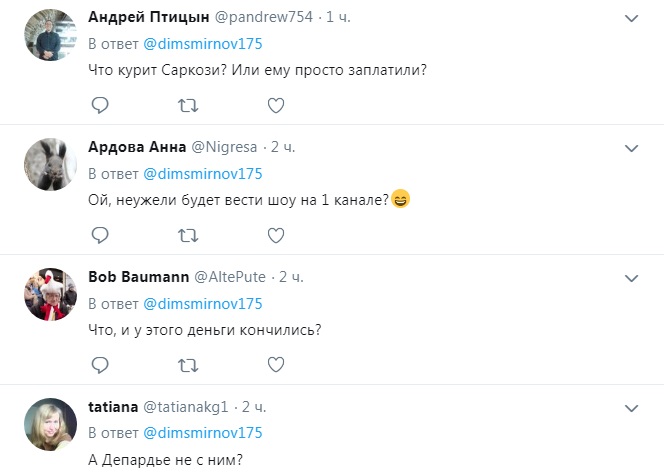664x474 pixels.
Task: Reply to Андрей Птицын's tweet
Action: point(99,105)
